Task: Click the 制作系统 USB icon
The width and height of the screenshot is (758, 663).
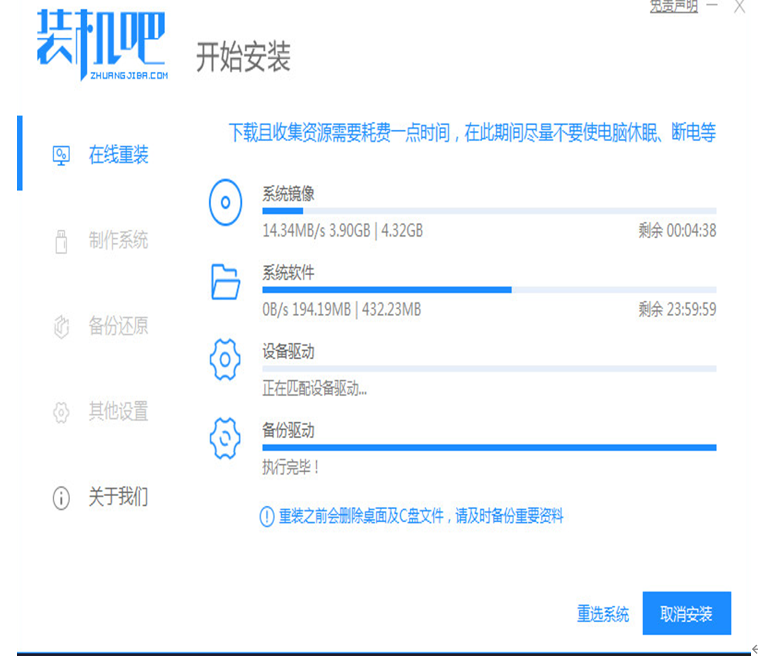Action: (61, 240)
